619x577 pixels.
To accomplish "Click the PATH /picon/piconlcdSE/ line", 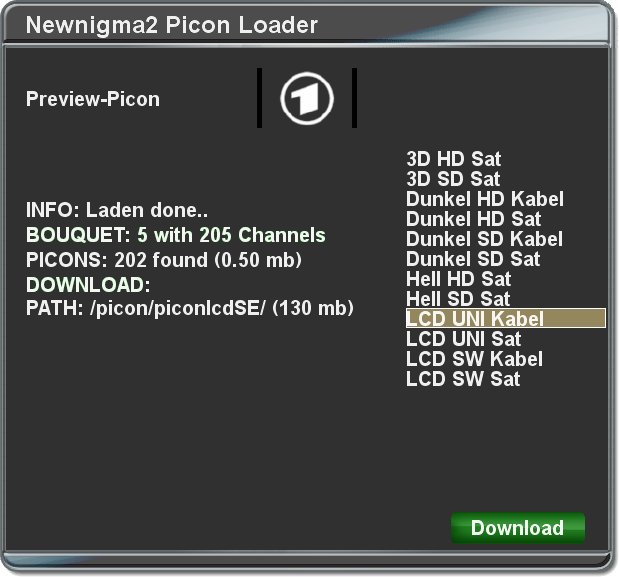I will click(x=189, y=308).
